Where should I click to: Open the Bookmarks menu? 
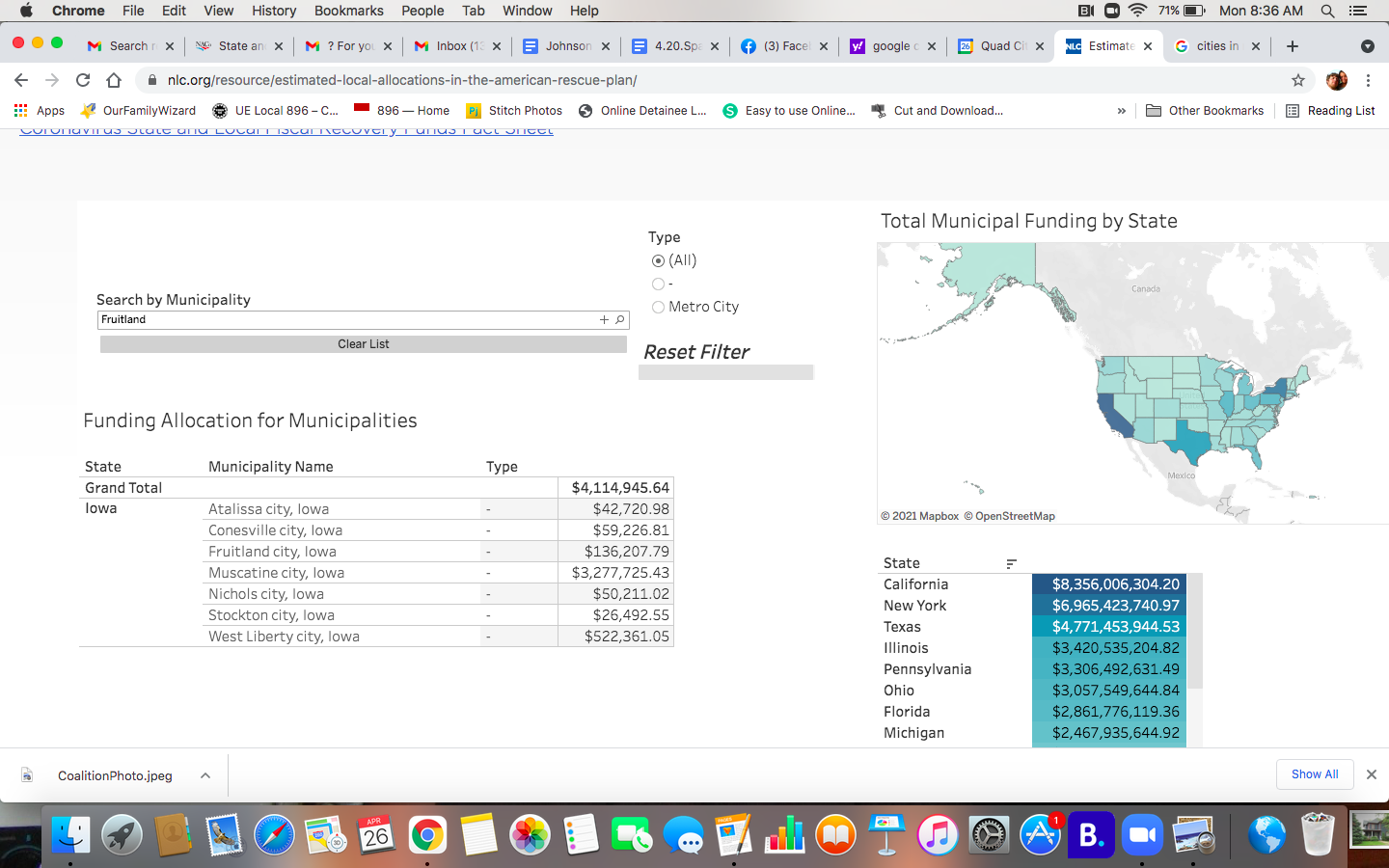coord(349,11)
